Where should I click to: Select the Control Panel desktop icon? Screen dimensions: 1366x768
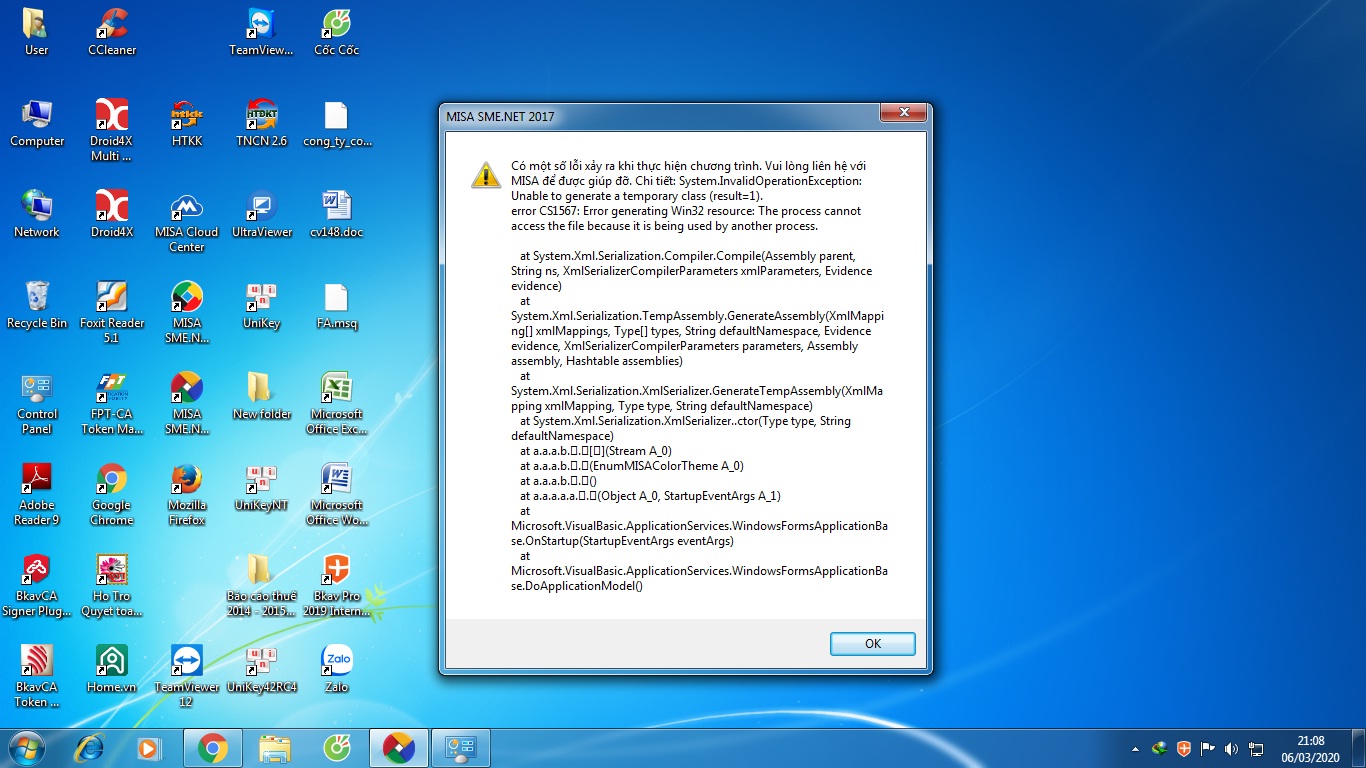pyautogui.click(x=37, y=403)
